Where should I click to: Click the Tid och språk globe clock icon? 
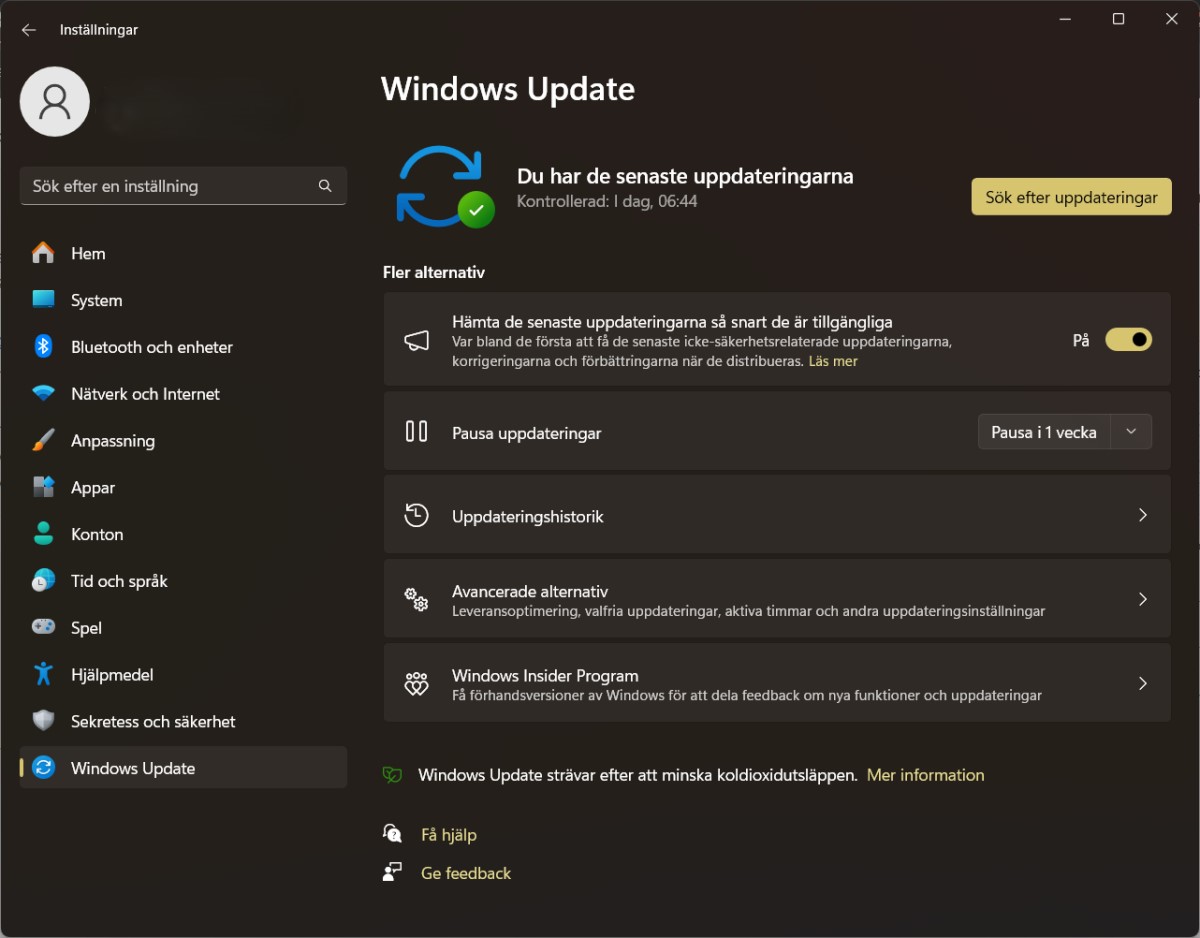click(43, 581)
